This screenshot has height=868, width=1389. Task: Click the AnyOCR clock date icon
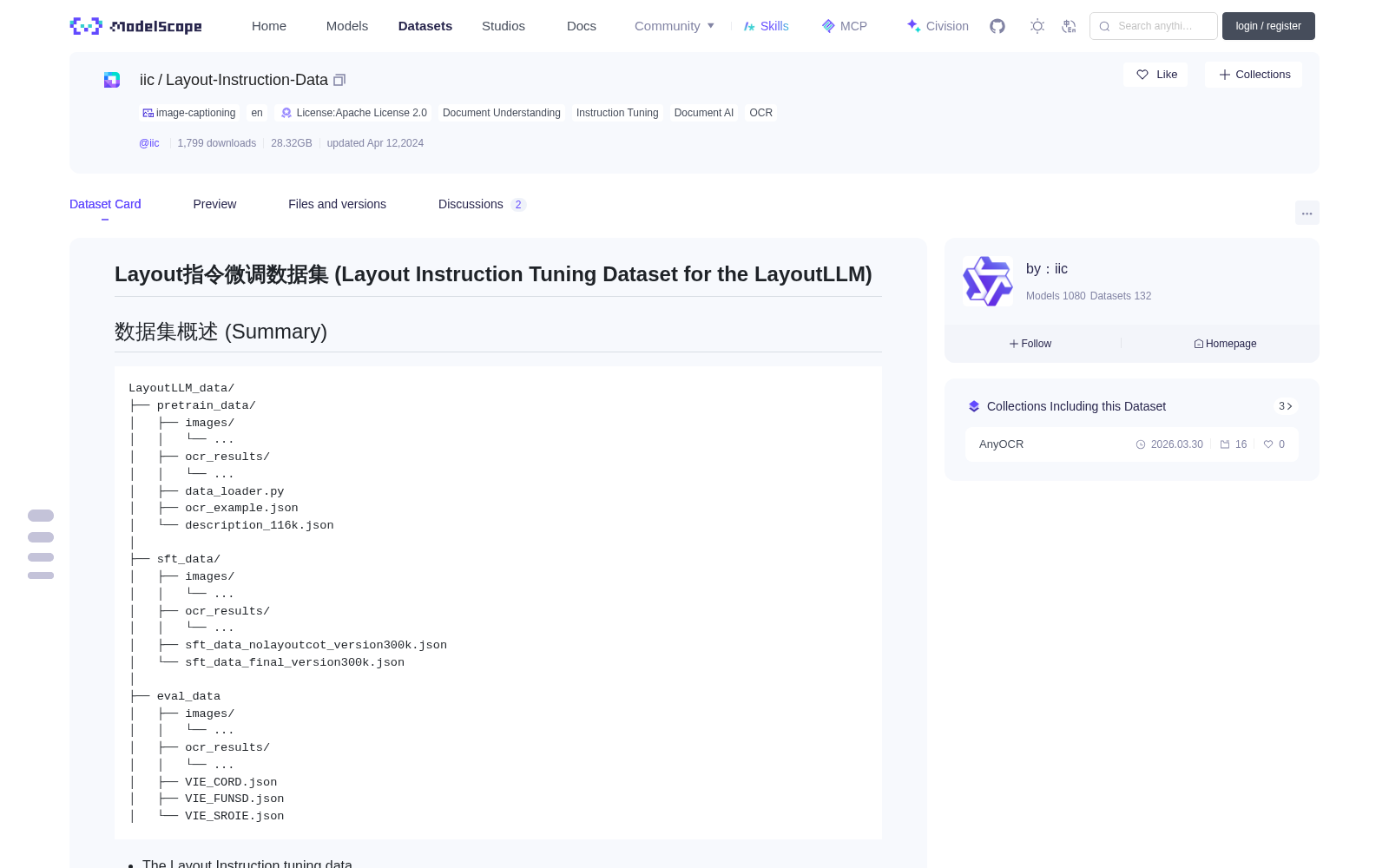pyautogui.click(x=1141, y=444)
